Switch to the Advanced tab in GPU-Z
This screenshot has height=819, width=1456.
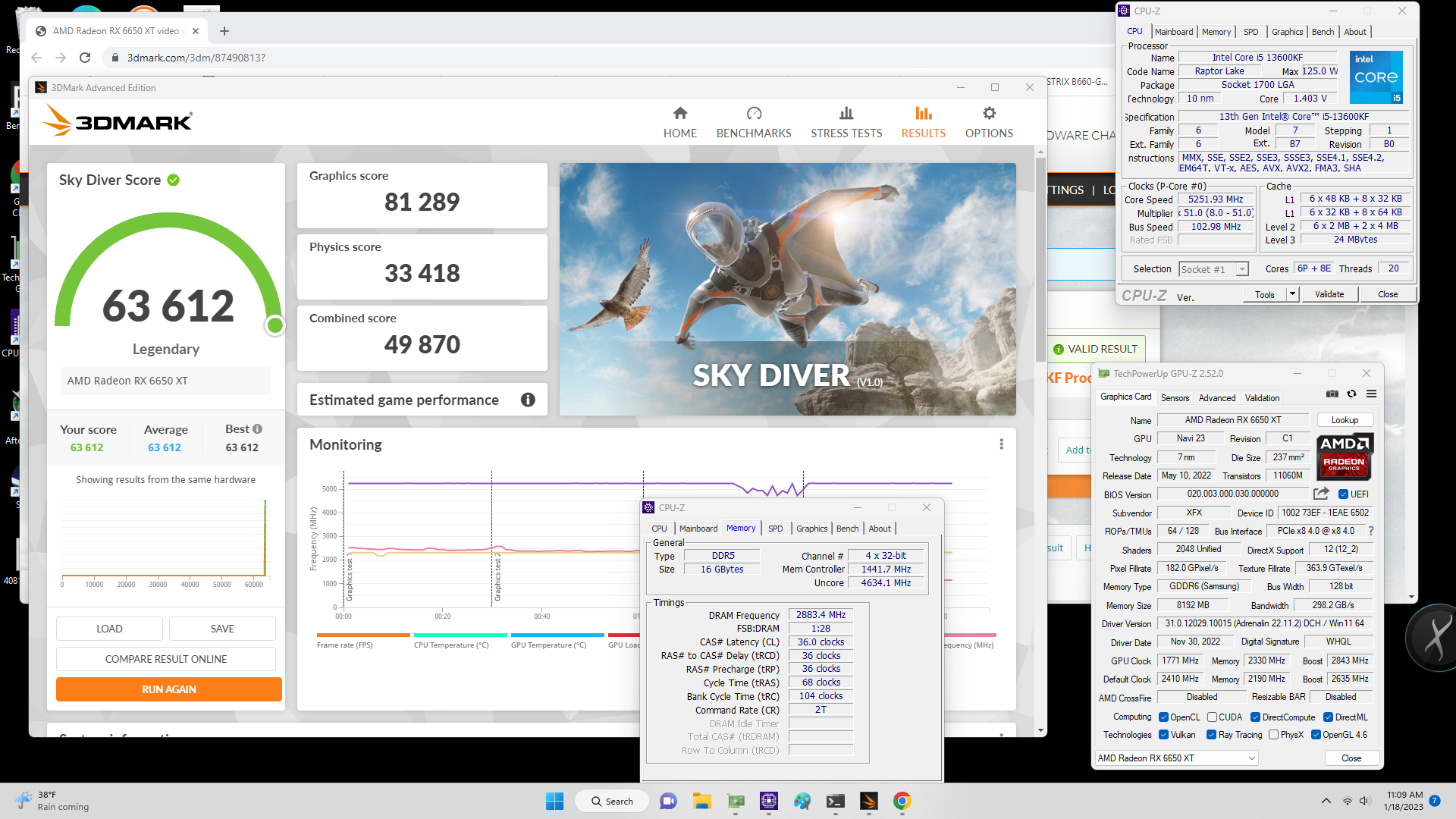click(1217, 398)
